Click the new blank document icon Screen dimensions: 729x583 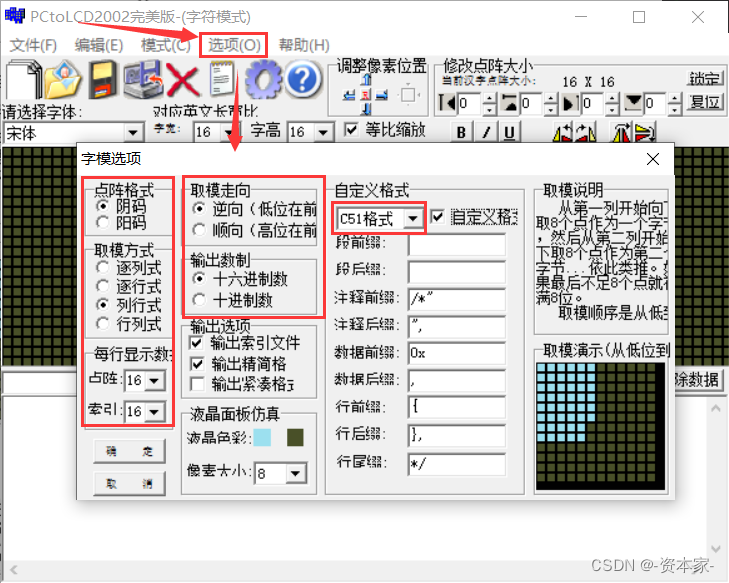point(23,79)
